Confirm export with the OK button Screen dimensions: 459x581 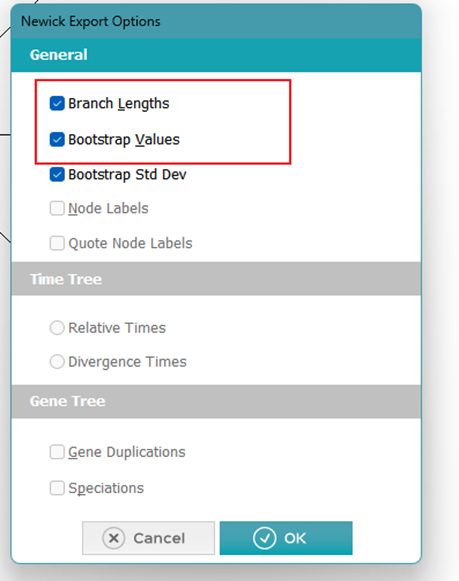tap(286, 538)
